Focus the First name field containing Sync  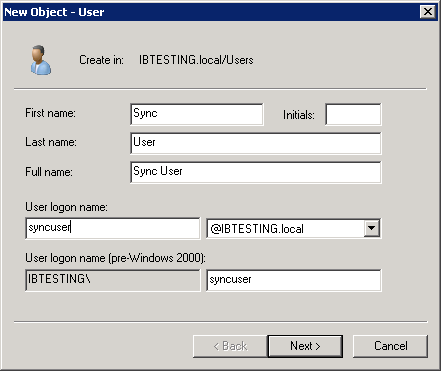[197, 114]
